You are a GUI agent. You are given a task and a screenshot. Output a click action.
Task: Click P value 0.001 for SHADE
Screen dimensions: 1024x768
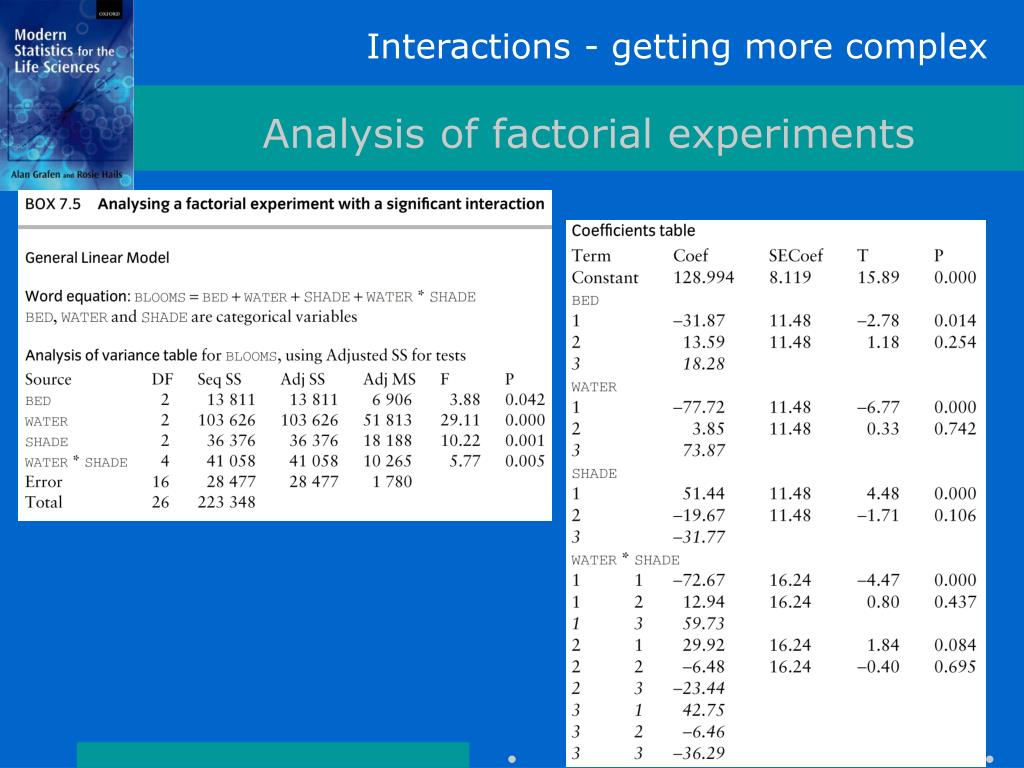pyautogui.click(x=524, y=441)
